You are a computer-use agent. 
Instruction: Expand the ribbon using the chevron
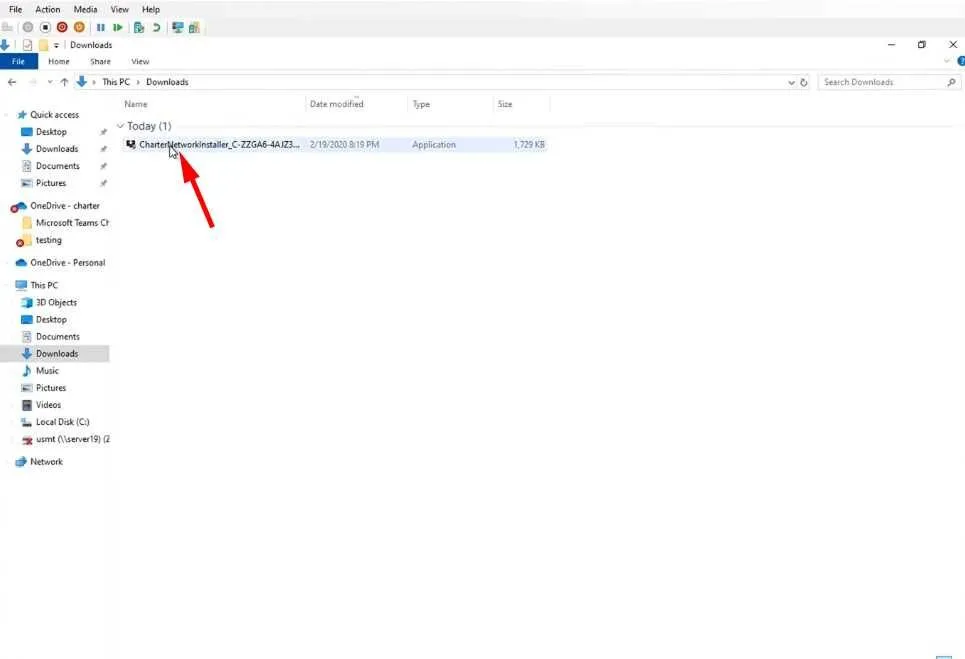click(x=947, y=62)
